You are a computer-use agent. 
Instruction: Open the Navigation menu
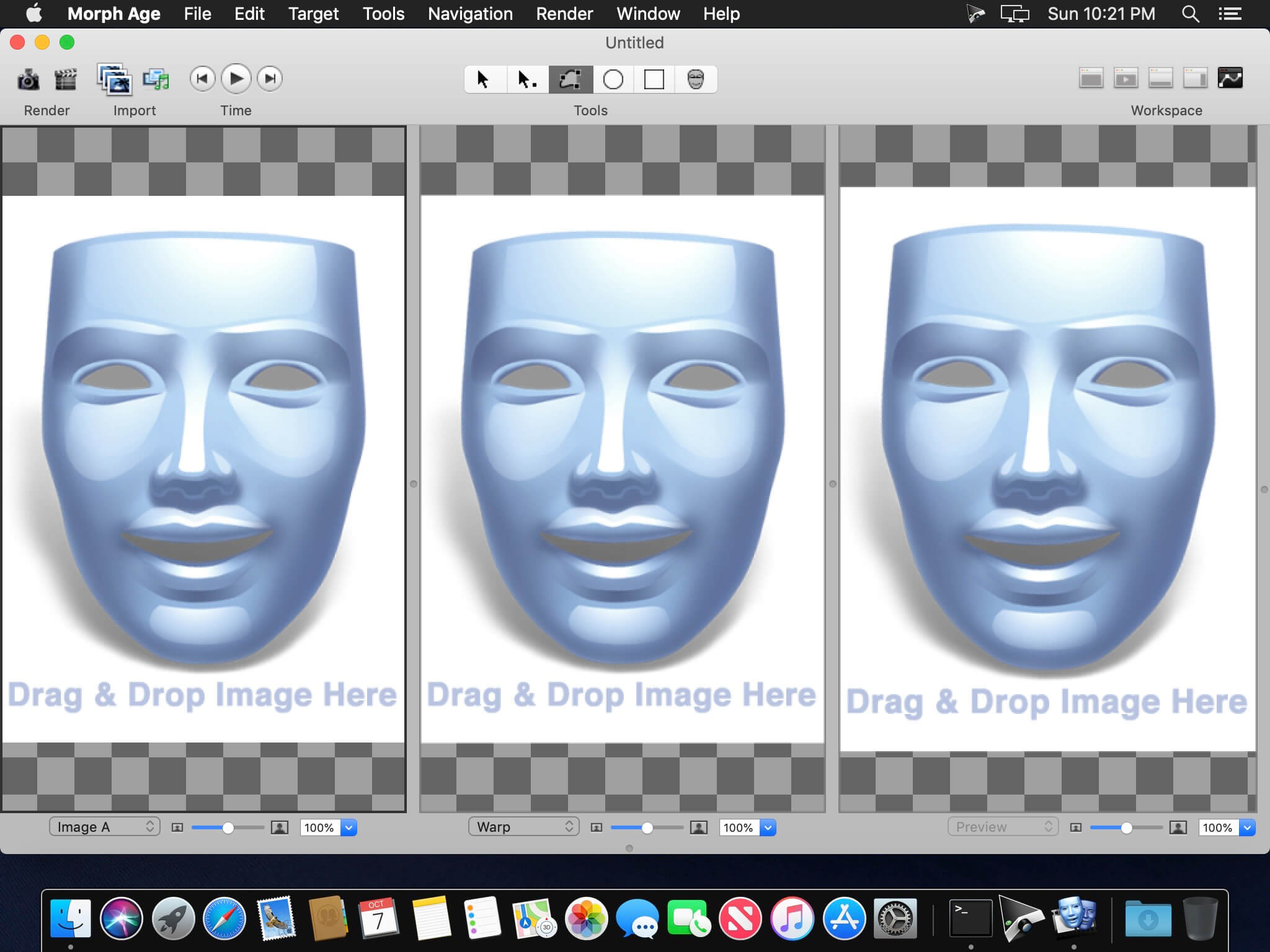[469, 14]
